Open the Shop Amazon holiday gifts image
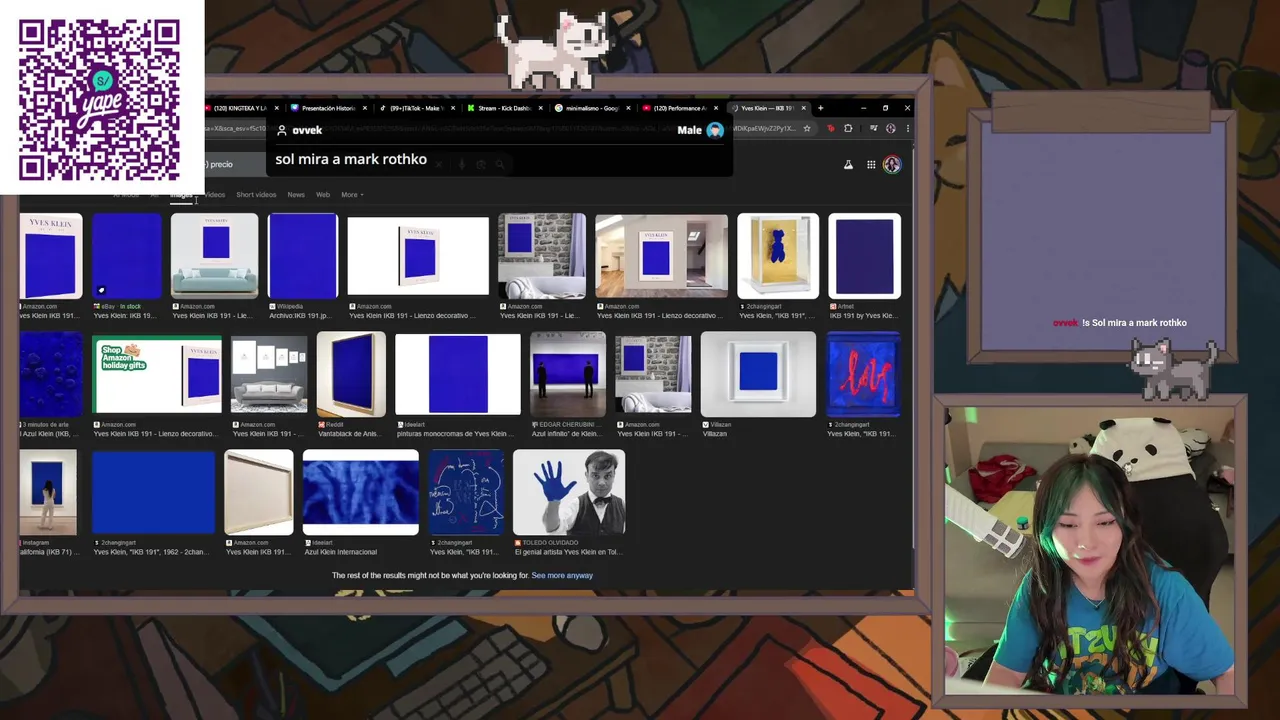The width and height of the screenshot is (1280, 720). 157,374
